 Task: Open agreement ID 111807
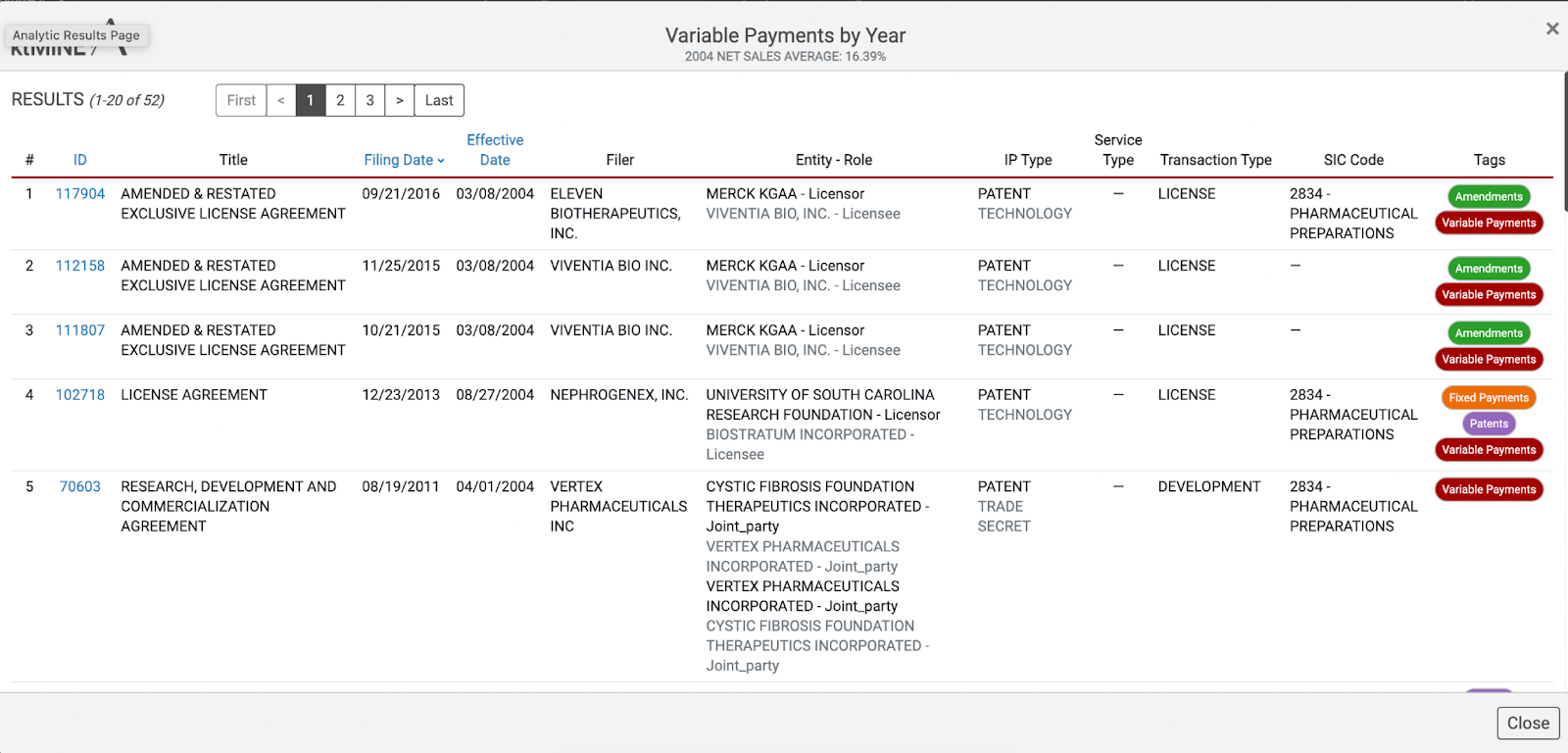[80, 330]
